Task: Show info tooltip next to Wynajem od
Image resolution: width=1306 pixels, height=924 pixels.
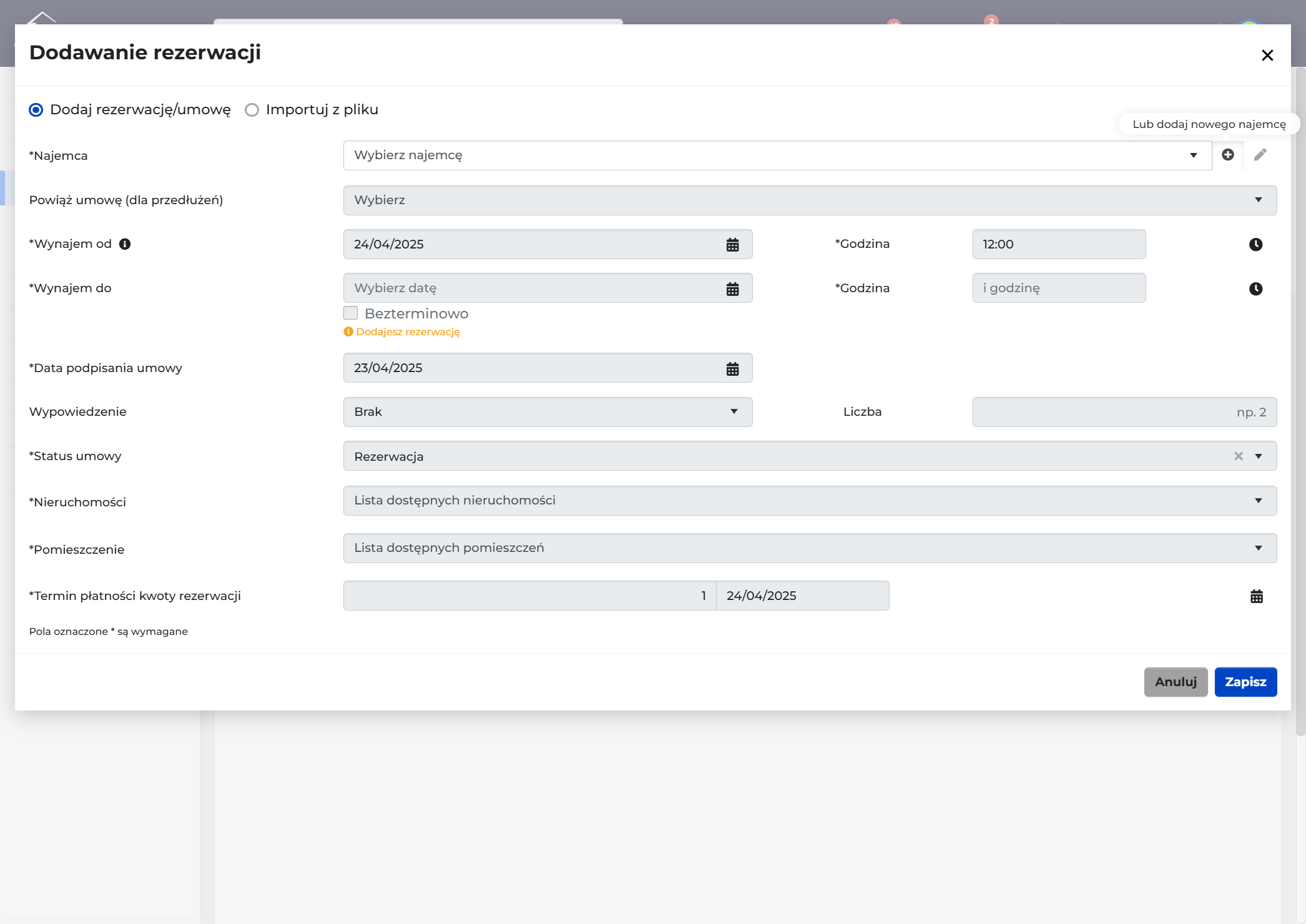Action: [x=125, y=244]
